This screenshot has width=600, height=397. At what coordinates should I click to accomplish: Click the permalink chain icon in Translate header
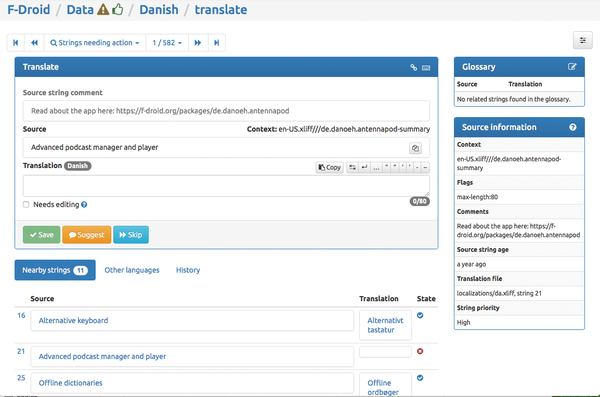[x=414, y=67]
